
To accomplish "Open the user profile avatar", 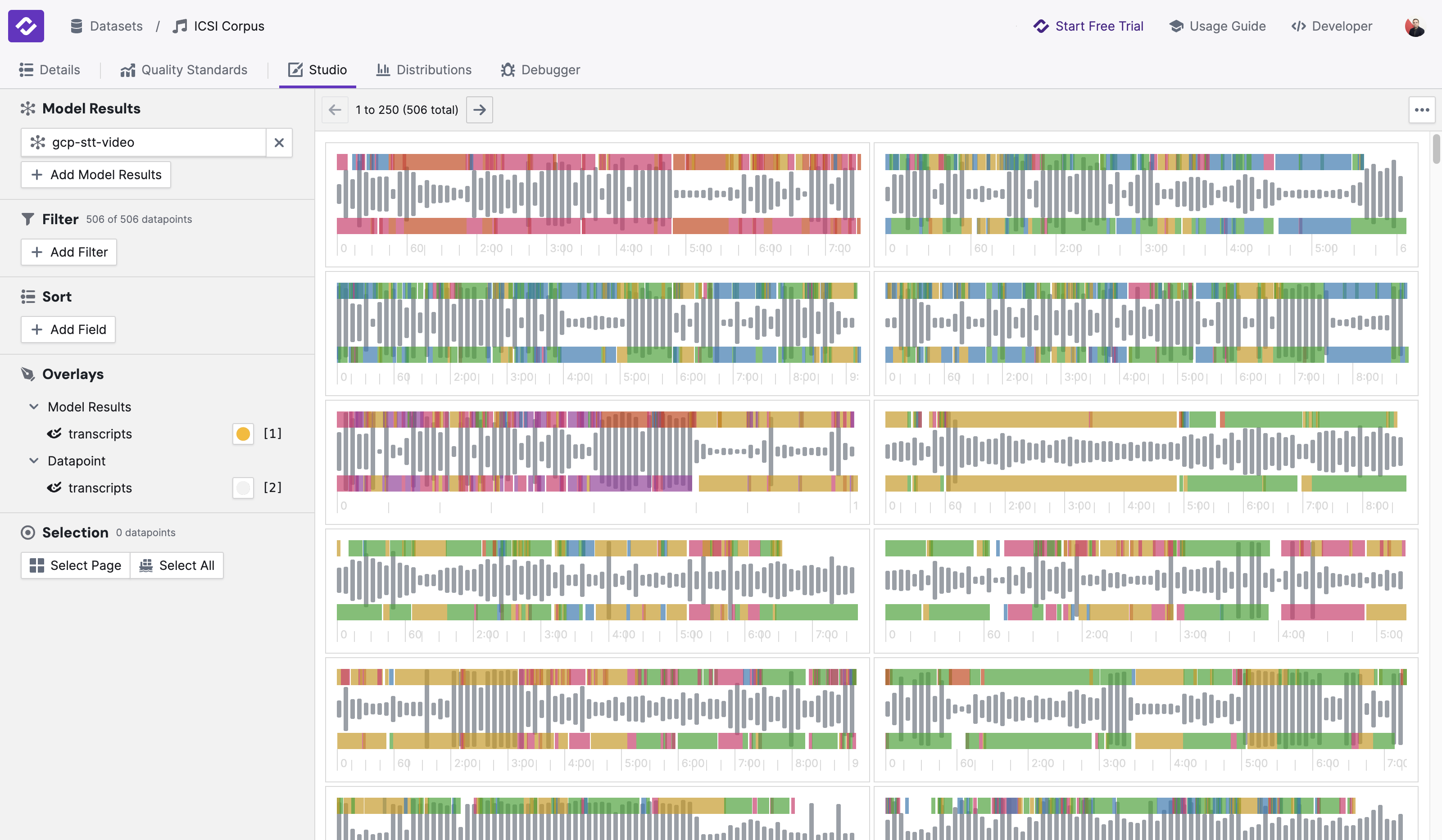I will click(1414, 26).
